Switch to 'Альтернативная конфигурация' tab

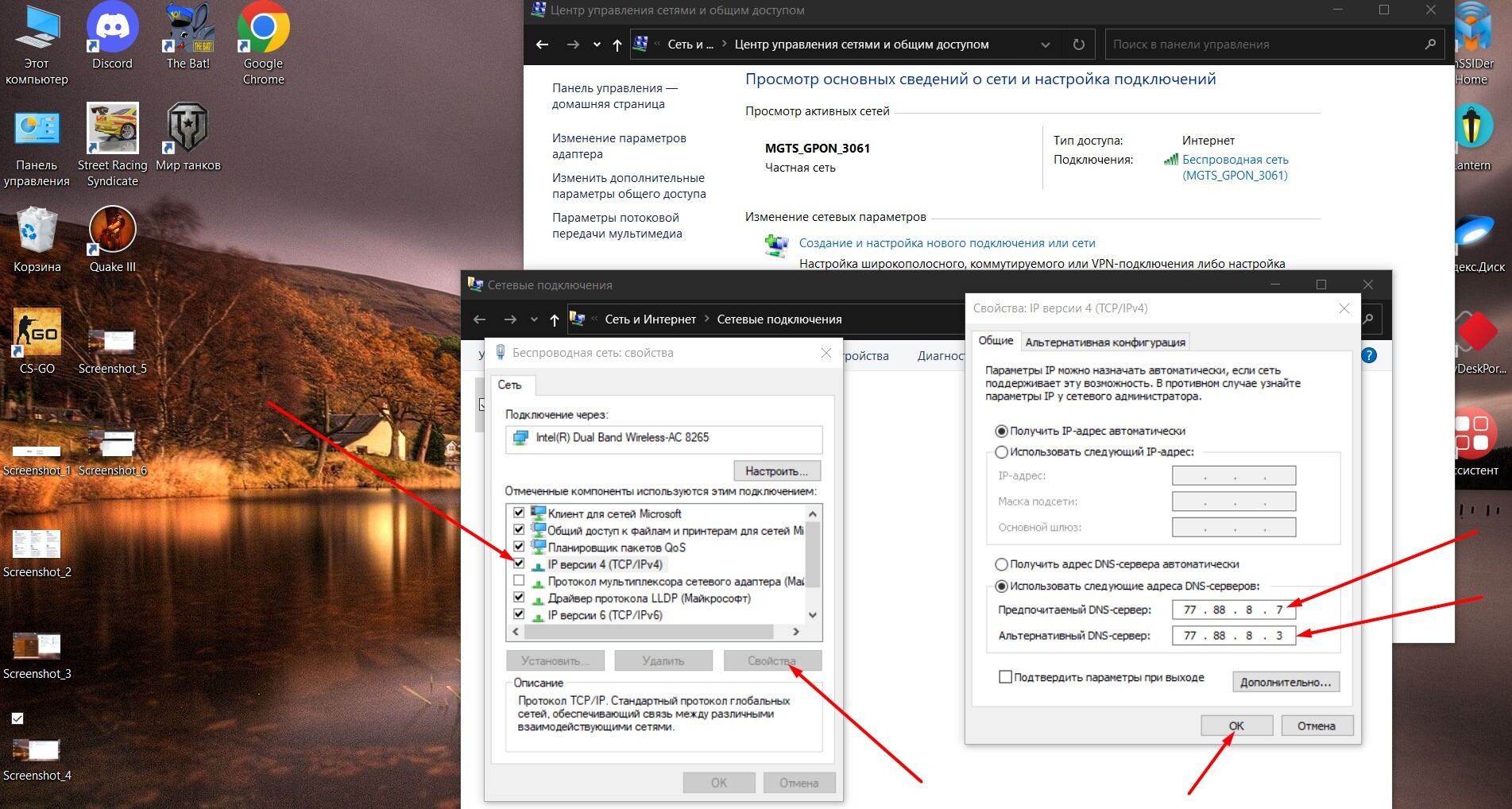1104,343
